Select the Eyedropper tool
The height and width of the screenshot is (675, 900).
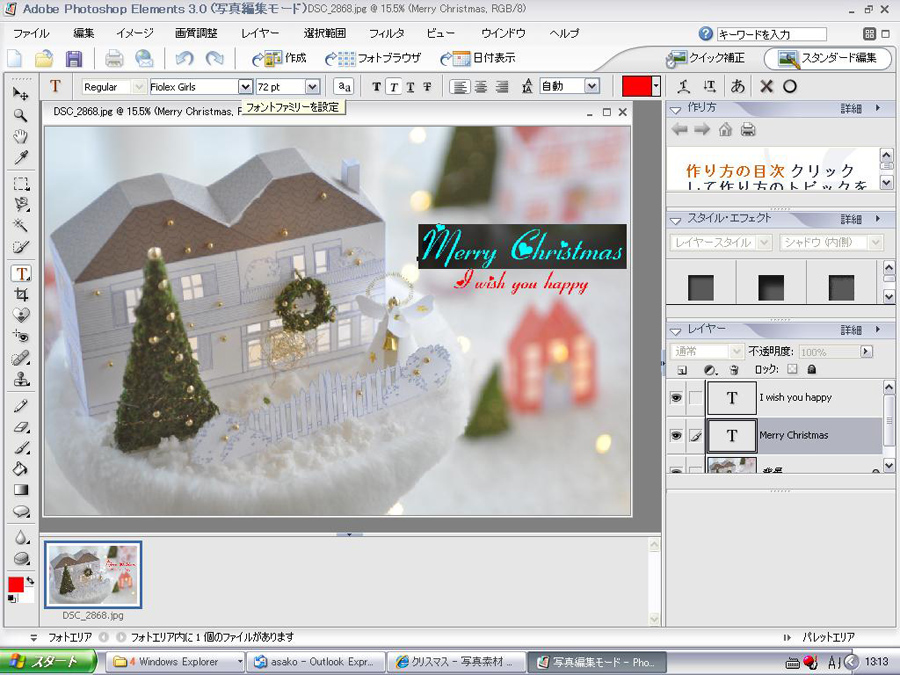[20, 157]
